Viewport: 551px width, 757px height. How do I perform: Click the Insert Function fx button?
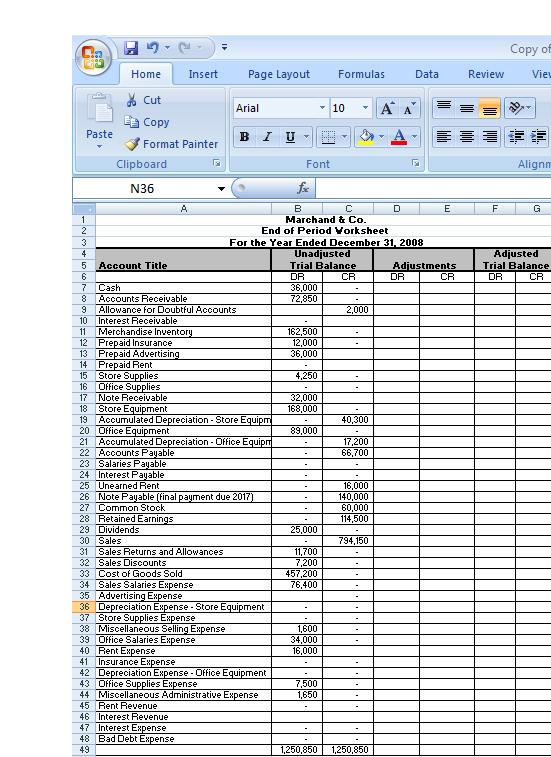pyautogui.click(x=303, y=188)
